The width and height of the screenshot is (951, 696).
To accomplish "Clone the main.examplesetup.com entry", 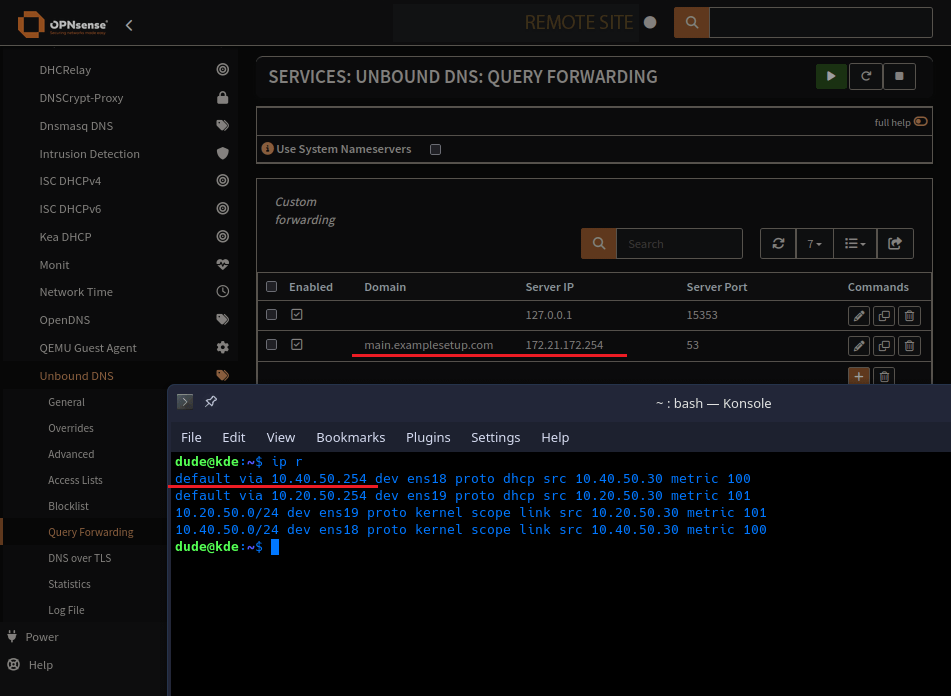I will 884,346.
